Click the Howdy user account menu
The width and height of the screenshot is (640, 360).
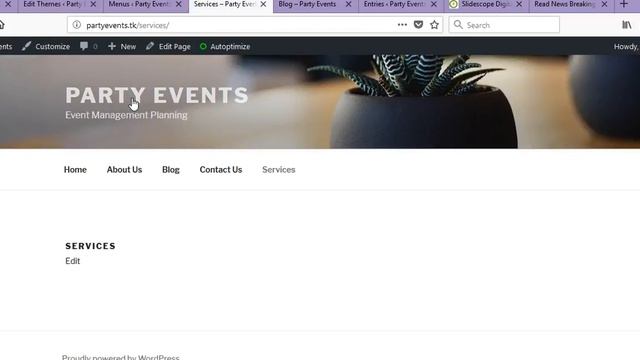(627, 47)
